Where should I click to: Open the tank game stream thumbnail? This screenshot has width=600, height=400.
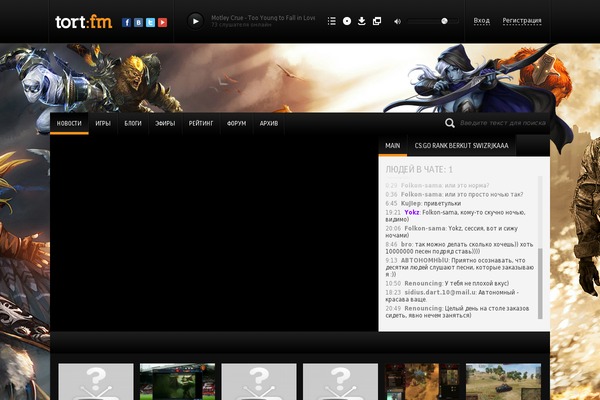coord(504,382)
